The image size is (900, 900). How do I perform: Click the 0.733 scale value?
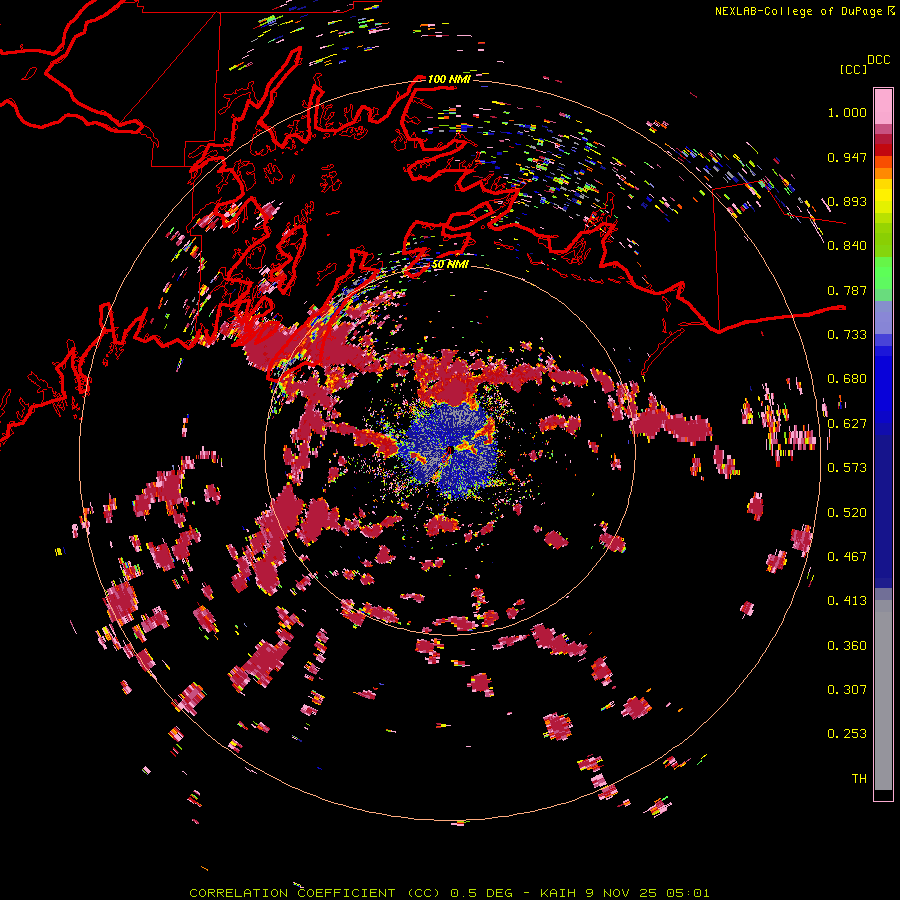tap(847, 335)
